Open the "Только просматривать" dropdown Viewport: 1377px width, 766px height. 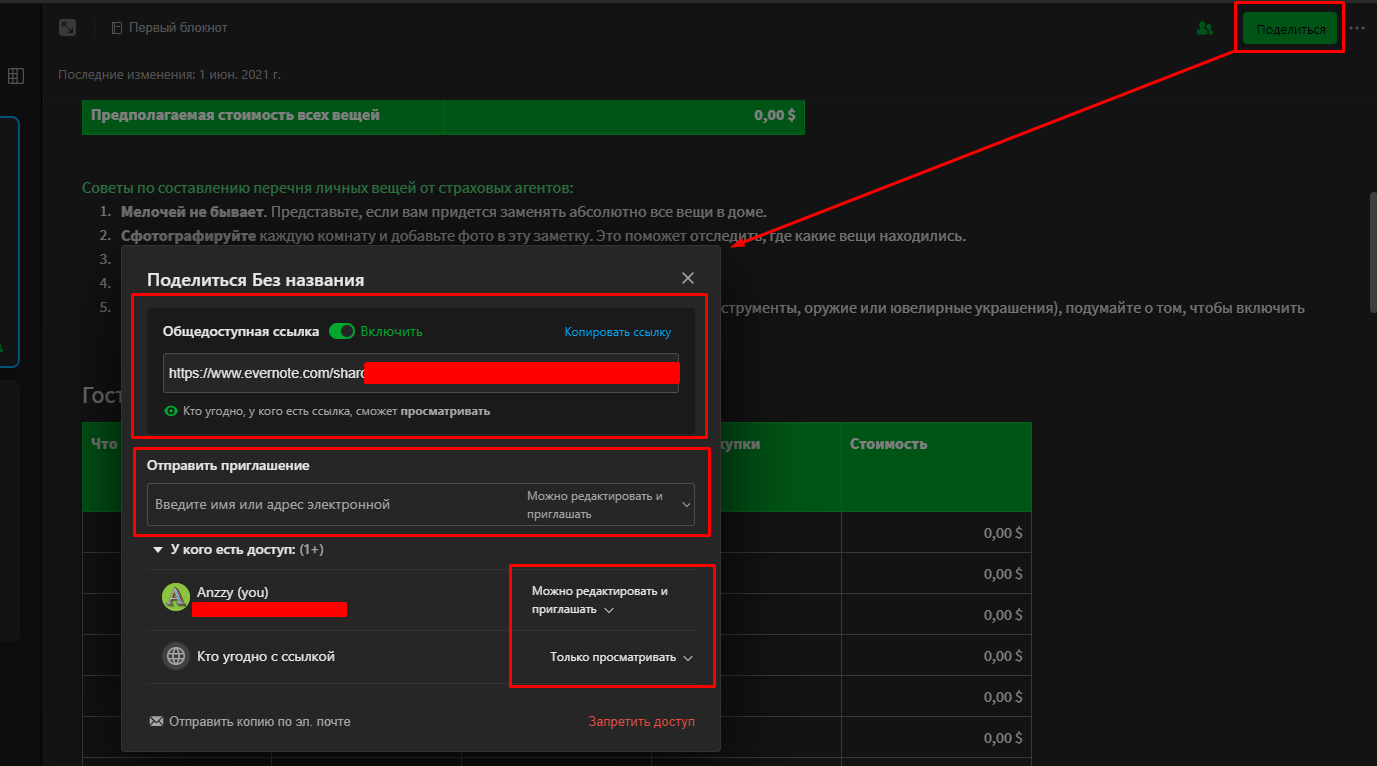(618, 657)
